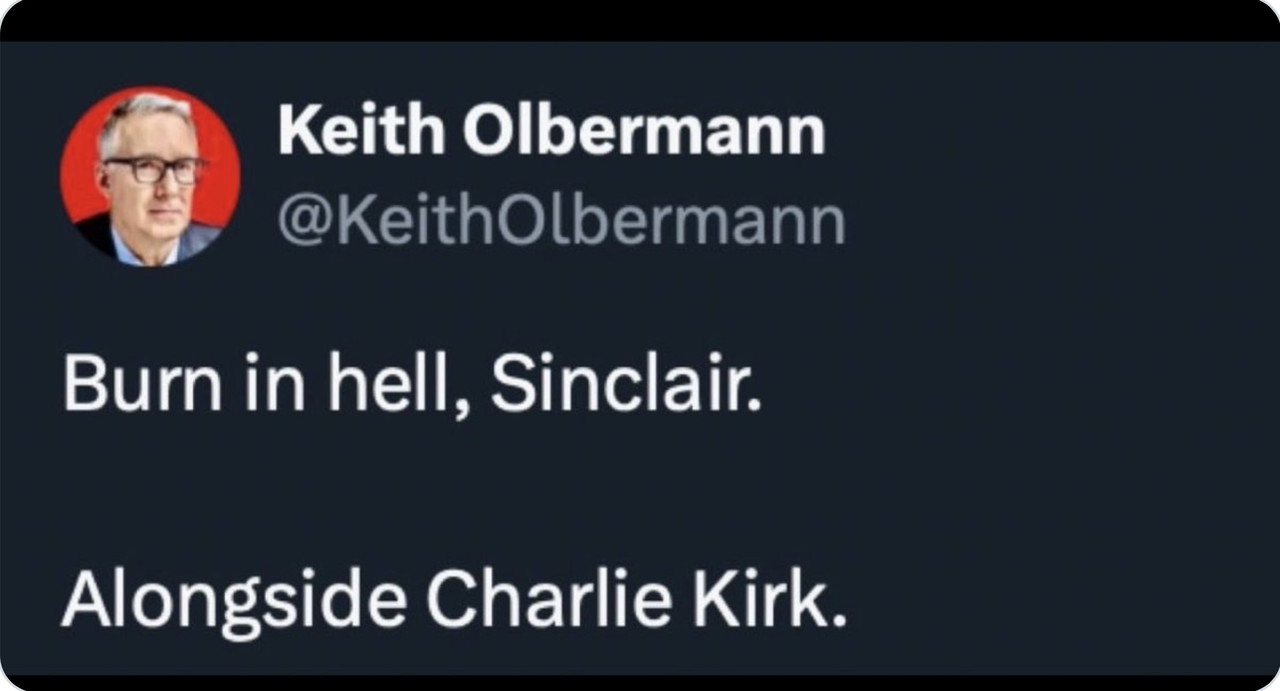
Task: Click the blank gap between tweet lines
Action: [x=640, y=494]
